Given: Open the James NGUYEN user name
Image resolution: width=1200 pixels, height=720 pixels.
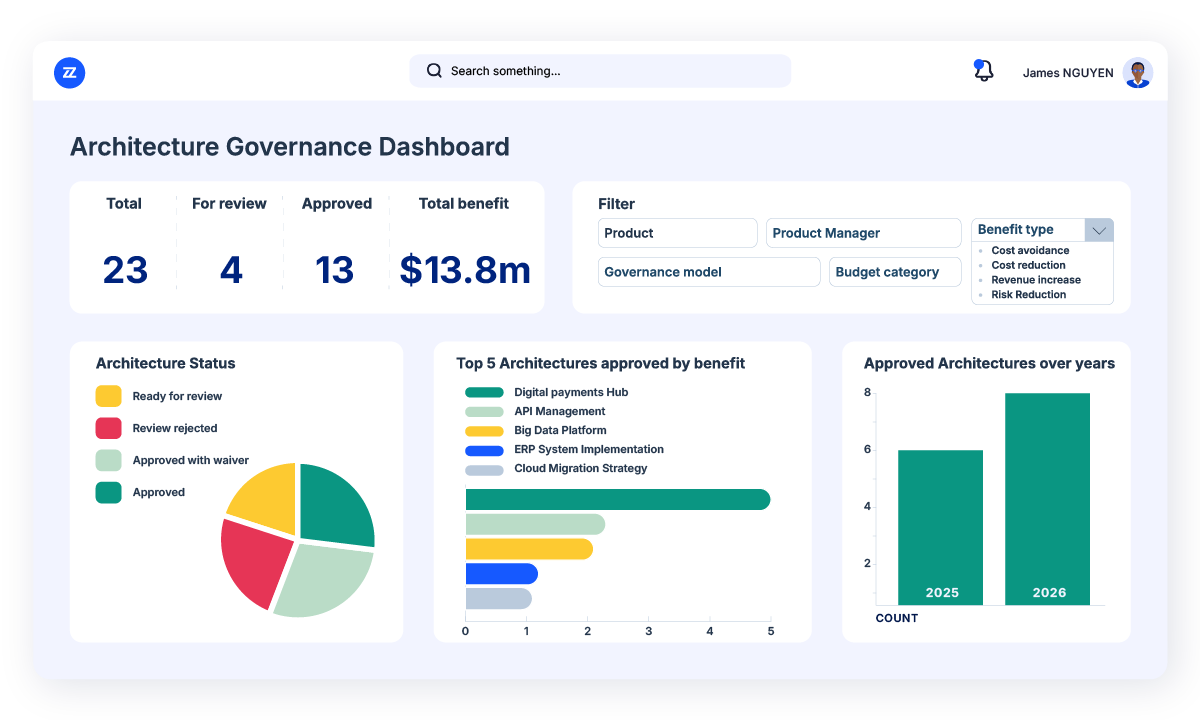Looking at the screenshot, I should pos(1067,73).
